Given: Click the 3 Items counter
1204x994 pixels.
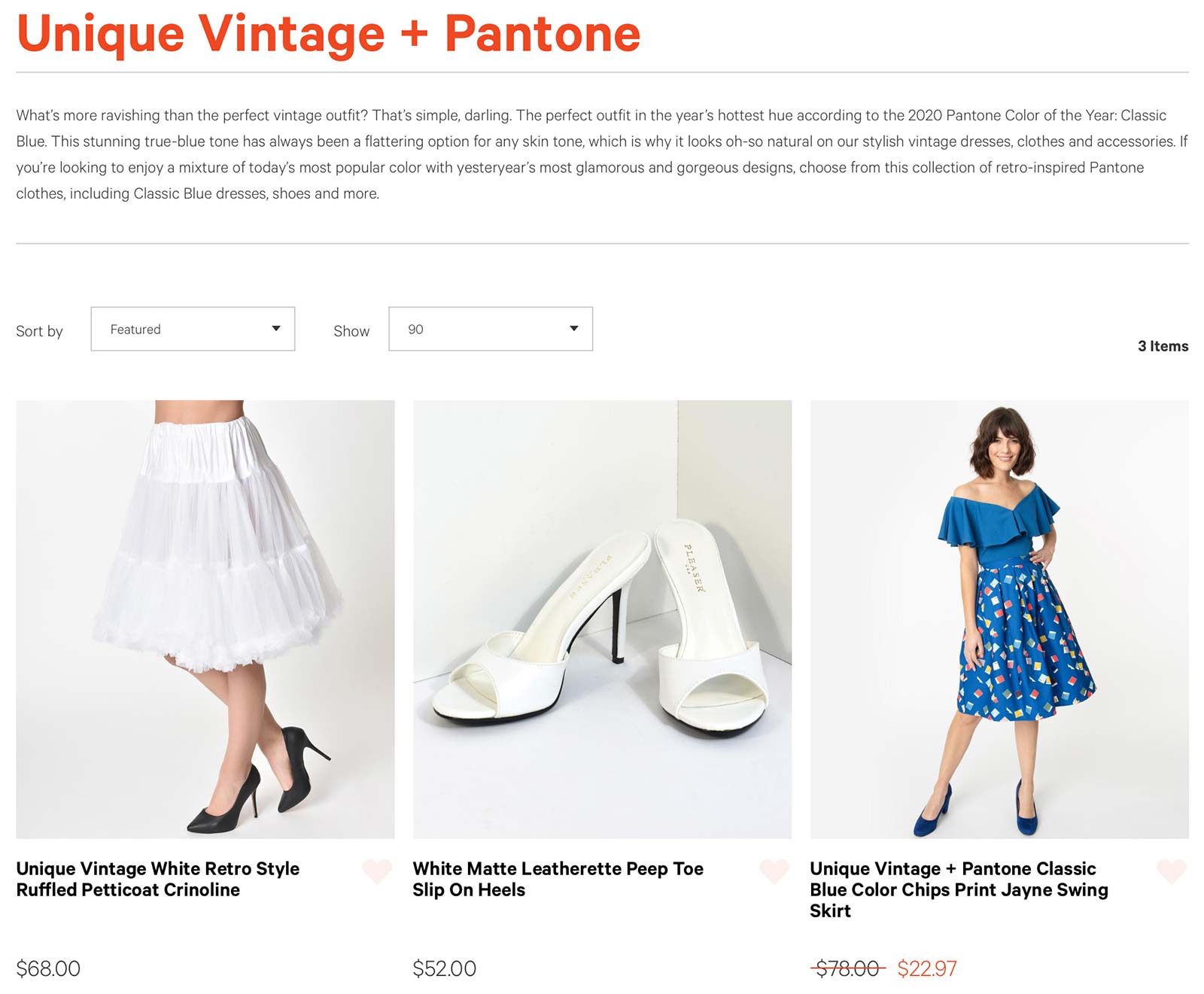Looking at the screenshot, I should [1163, 346].
